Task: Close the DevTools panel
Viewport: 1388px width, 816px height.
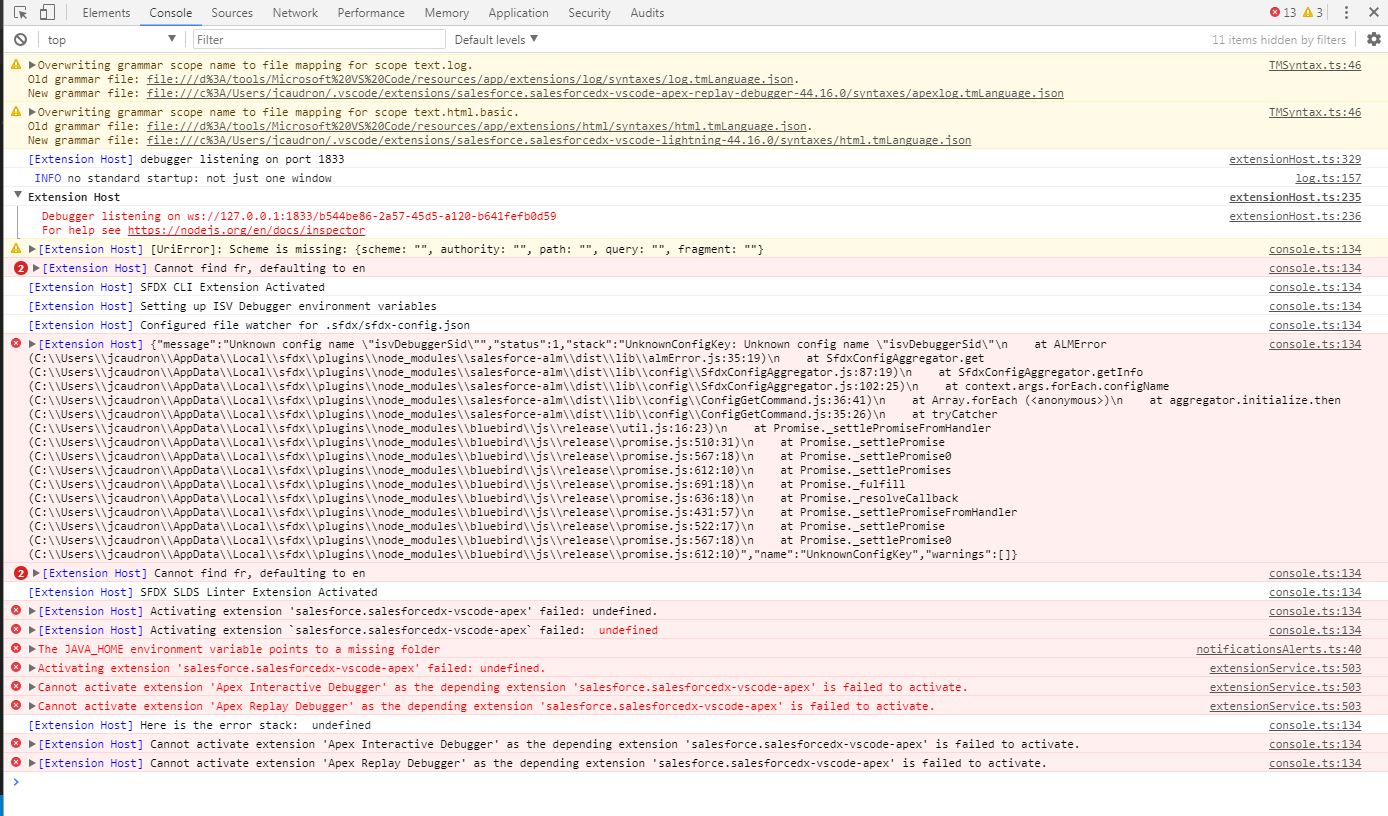Action: (1372, 12)
